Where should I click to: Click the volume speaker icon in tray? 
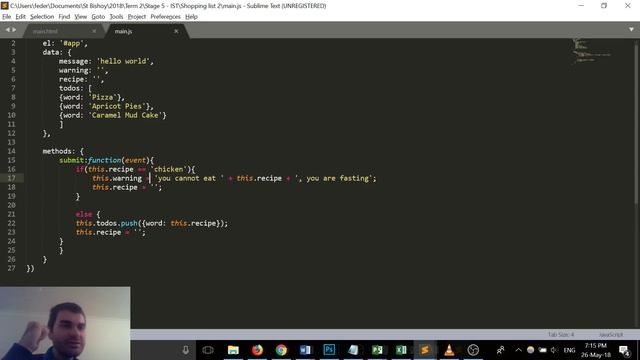pos(554,350)
